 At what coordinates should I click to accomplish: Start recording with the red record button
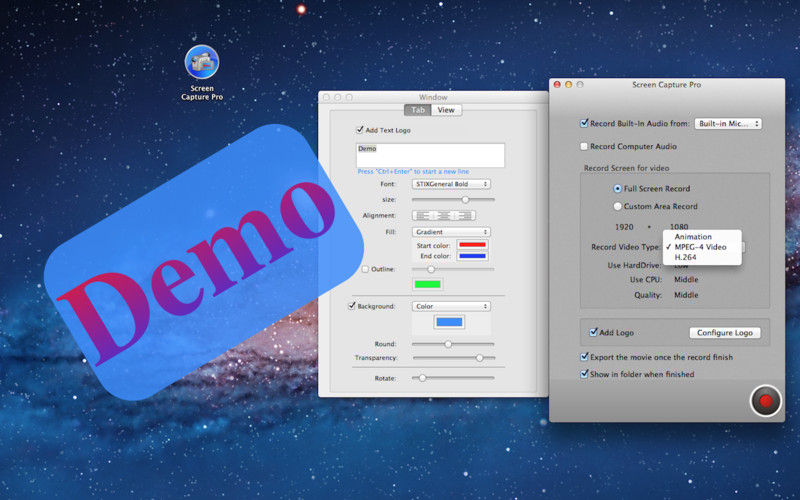(x=765, y=401)
